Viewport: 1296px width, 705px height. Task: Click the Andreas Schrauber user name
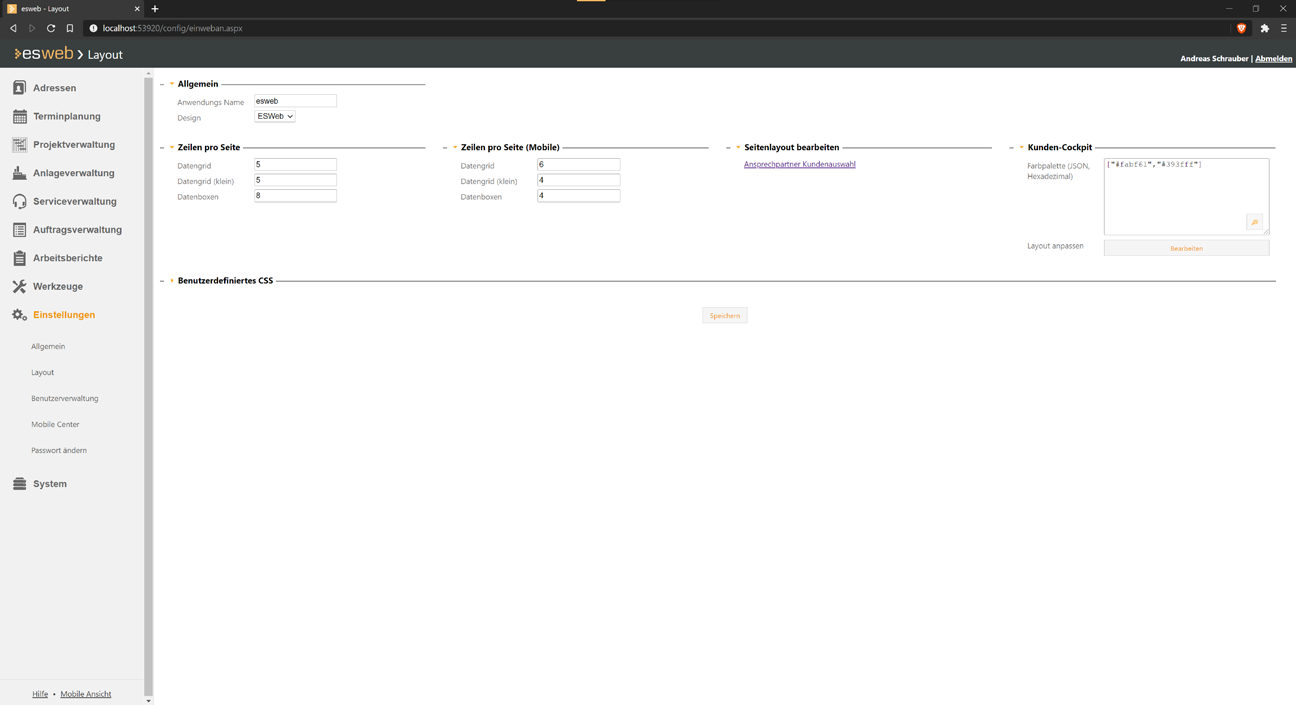tap(1214, 59)
